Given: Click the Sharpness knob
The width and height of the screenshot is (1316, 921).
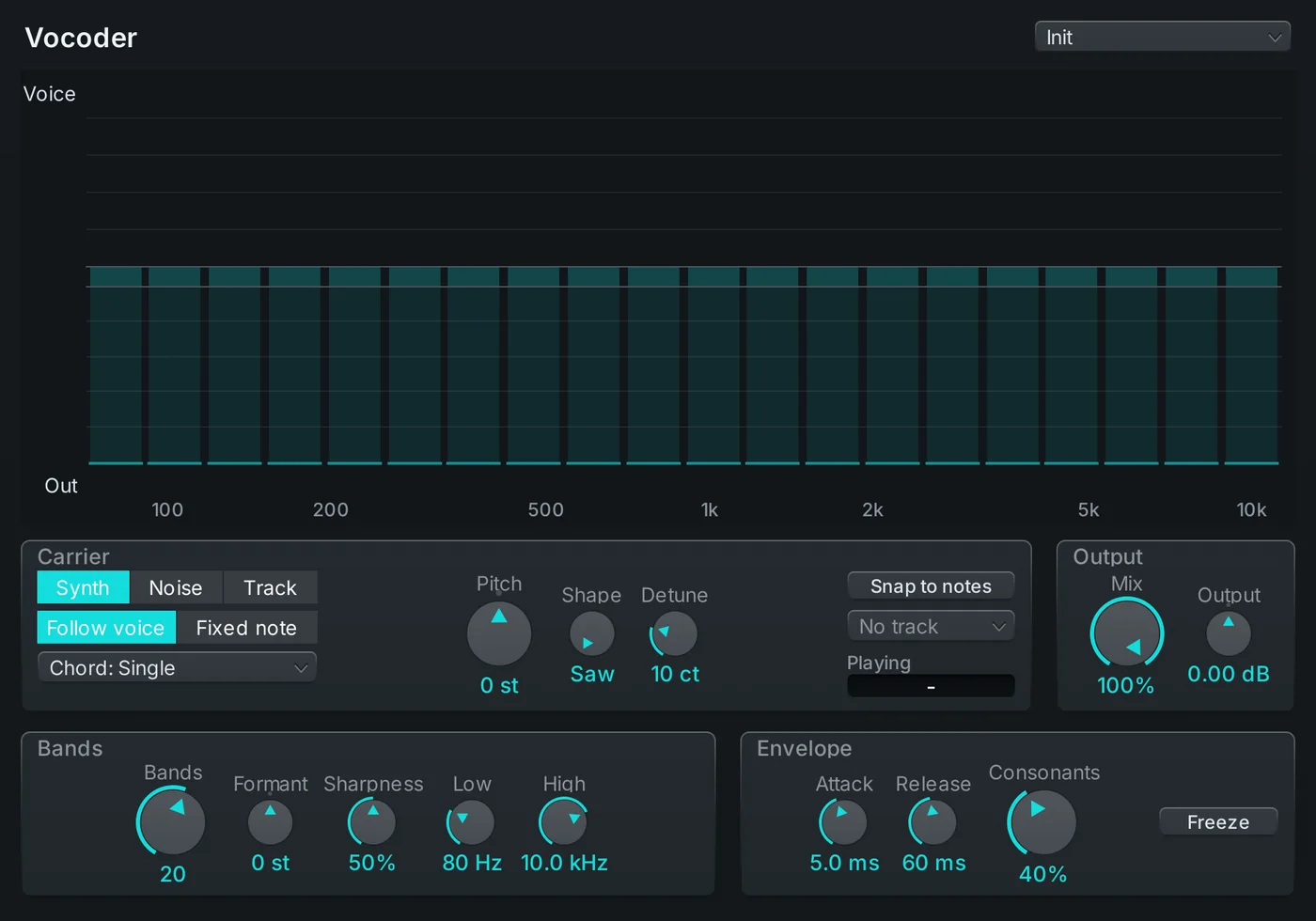Looking at the screenshot, I should click(372, 822).
